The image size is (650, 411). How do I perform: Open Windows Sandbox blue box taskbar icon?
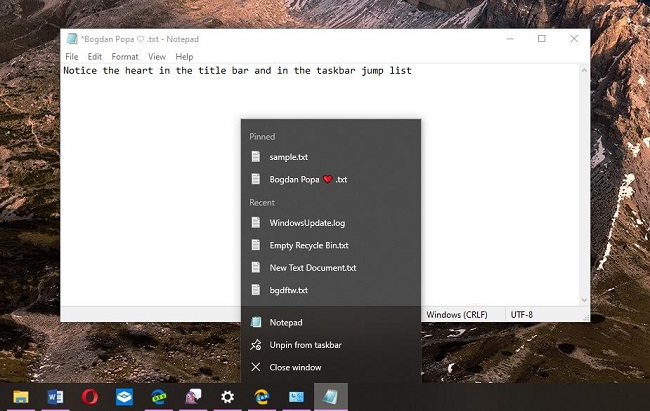click(x=124, y=397)
